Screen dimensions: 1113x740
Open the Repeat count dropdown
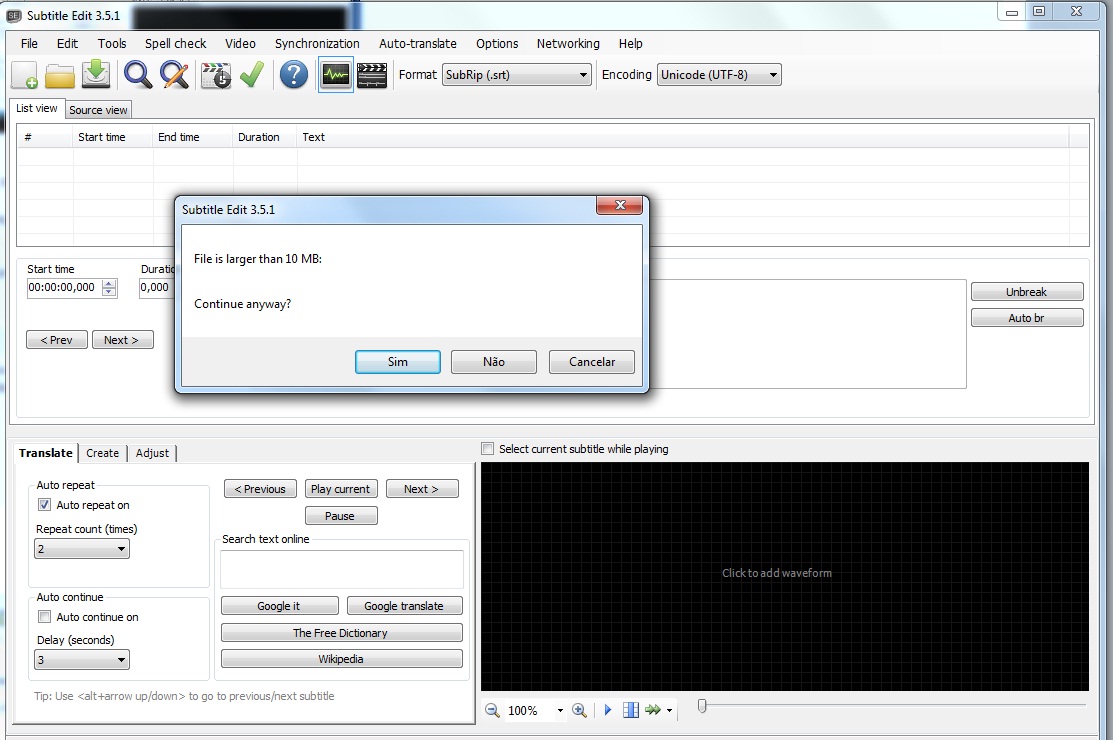click(82, 548)
